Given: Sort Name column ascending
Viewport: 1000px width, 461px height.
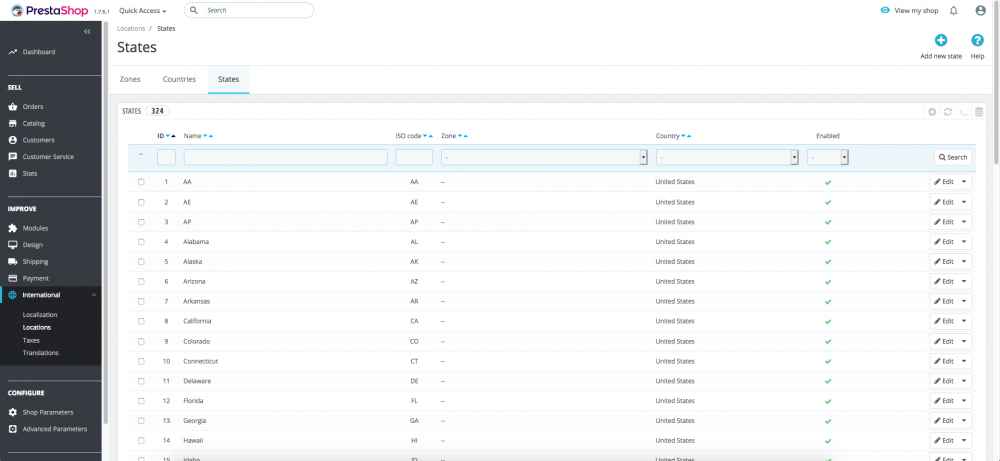Looking at the screenshot, I should point(211,136).
